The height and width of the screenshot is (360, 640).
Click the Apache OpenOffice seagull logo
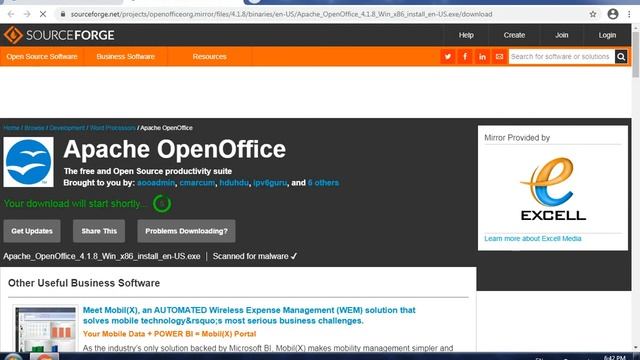coord(29,162)
